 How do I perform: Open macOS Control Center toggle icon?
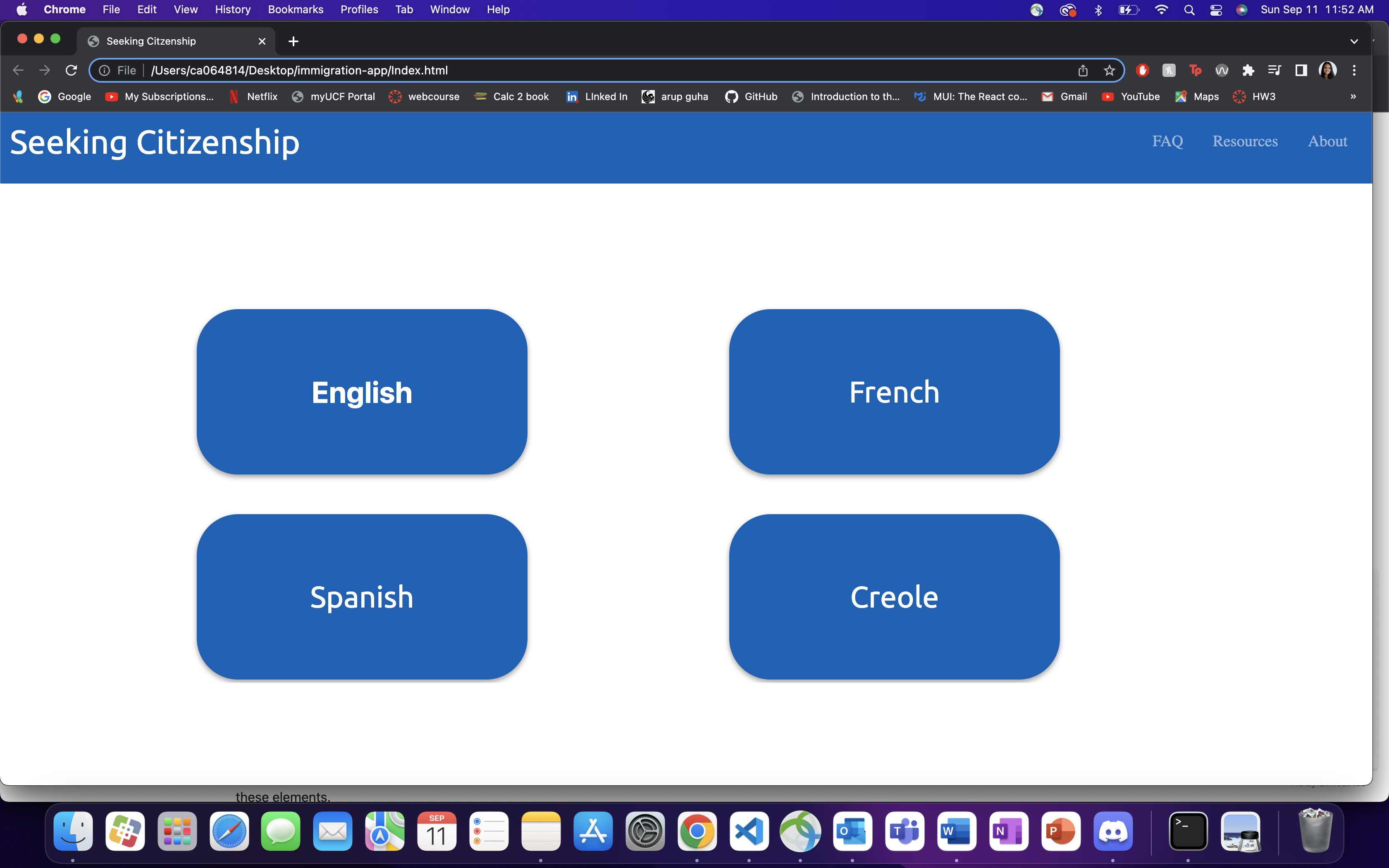tap(1216, 10)
